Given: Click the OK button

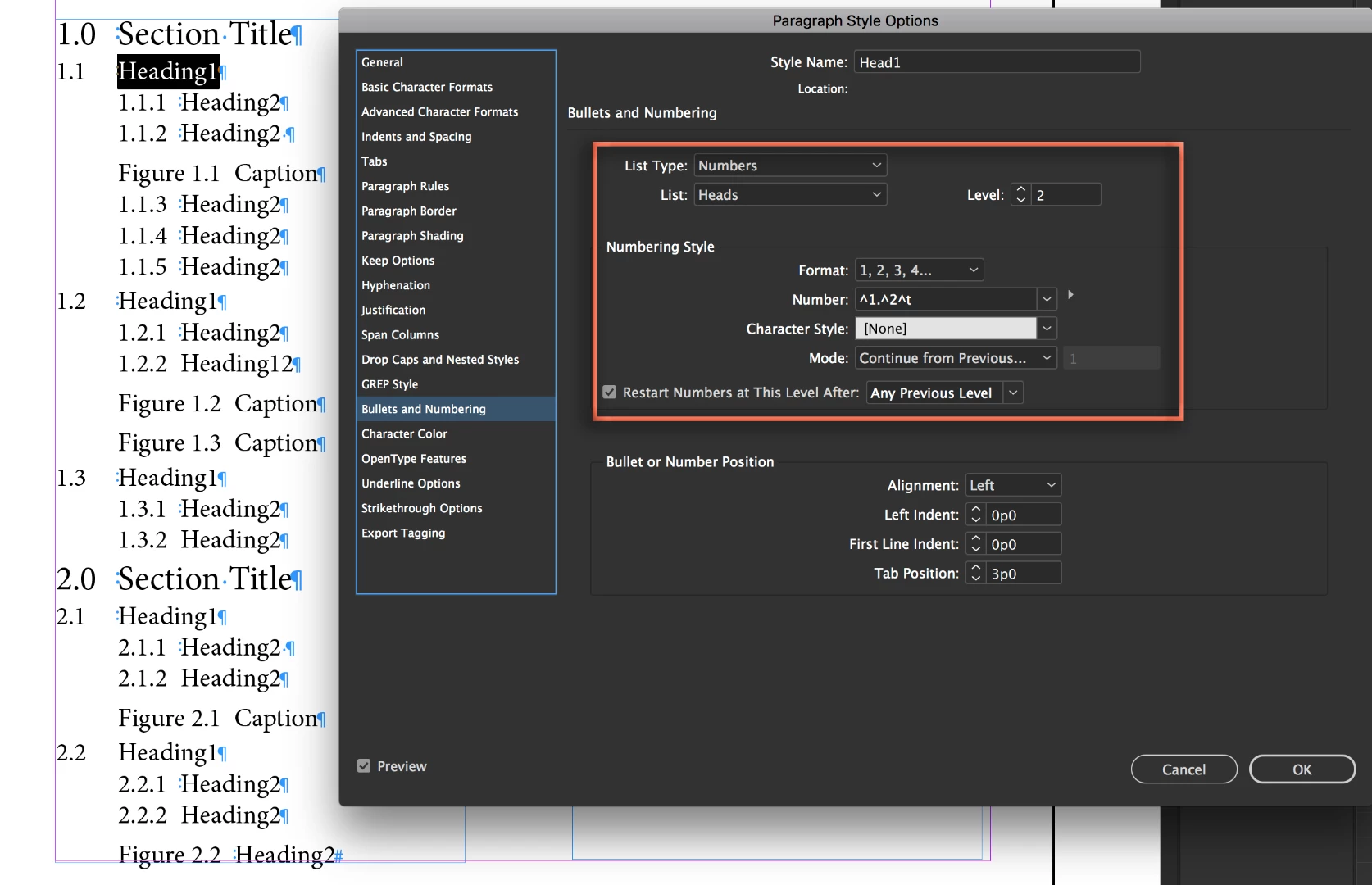Looking at the screenshot, I should (x=1302, y=769).
